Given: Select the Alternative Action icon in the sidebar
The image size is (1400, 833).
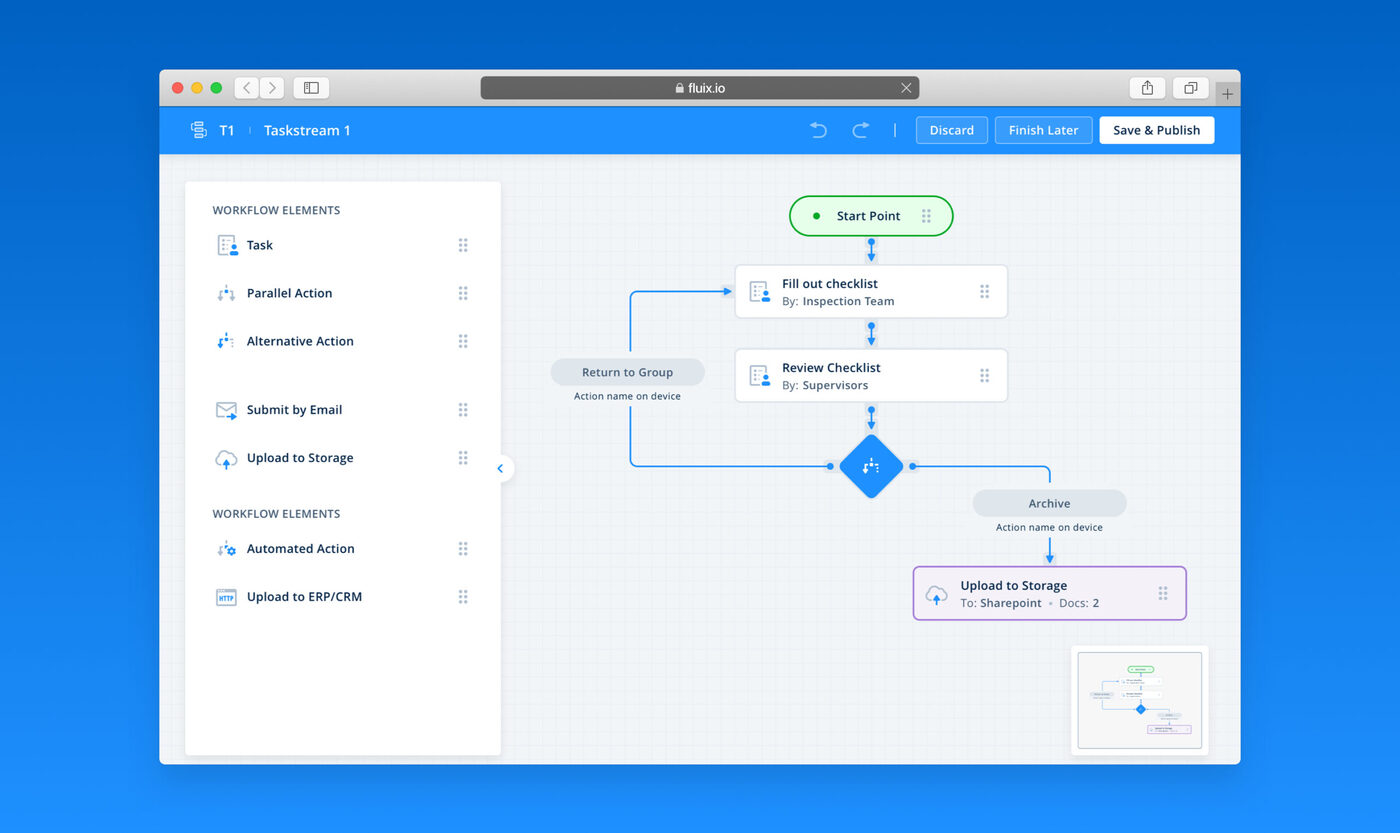Looking at the screenshot, I should click(225, 341).
